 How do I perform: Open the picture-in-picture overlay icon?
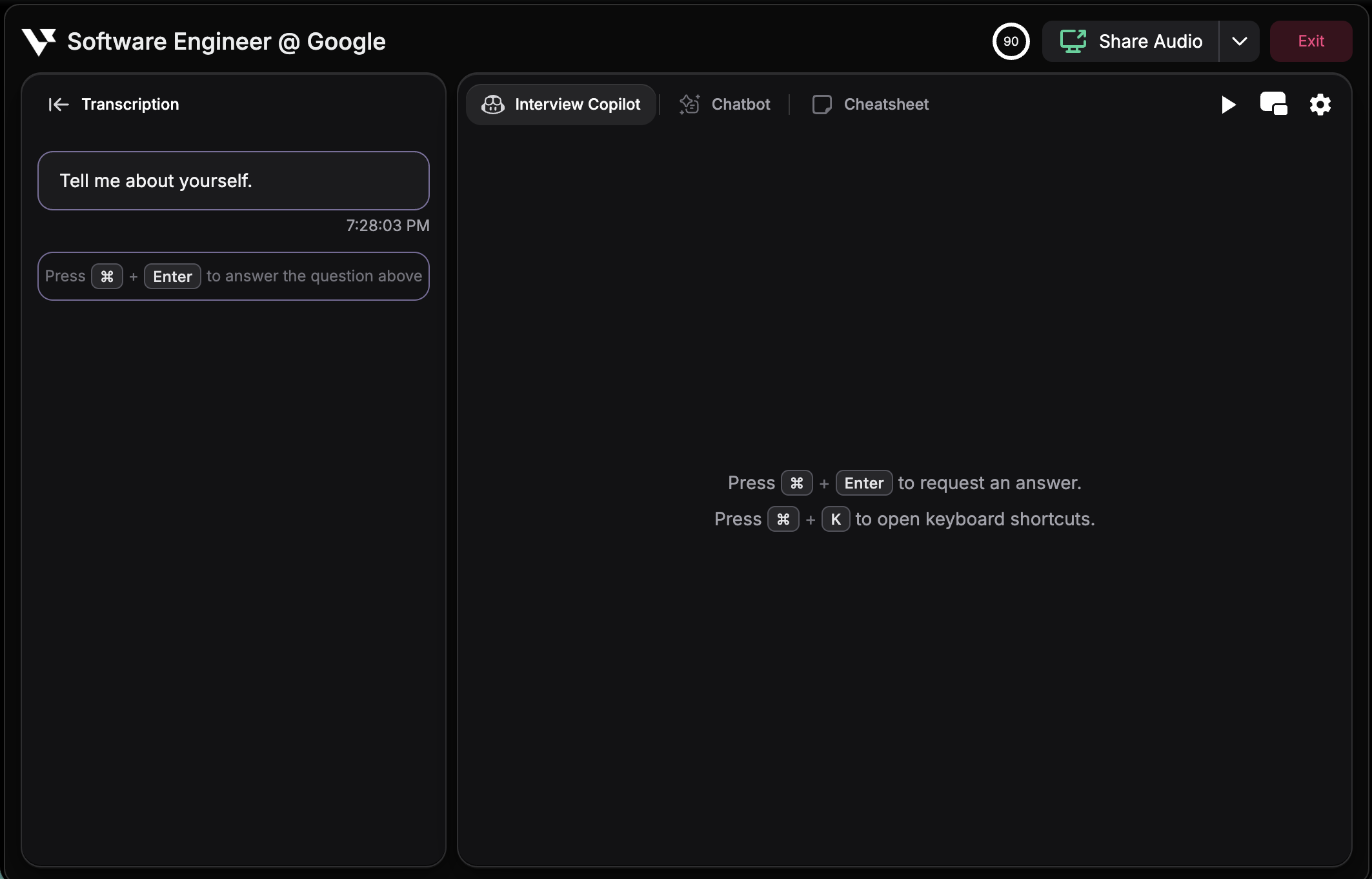click(1274, 104)
